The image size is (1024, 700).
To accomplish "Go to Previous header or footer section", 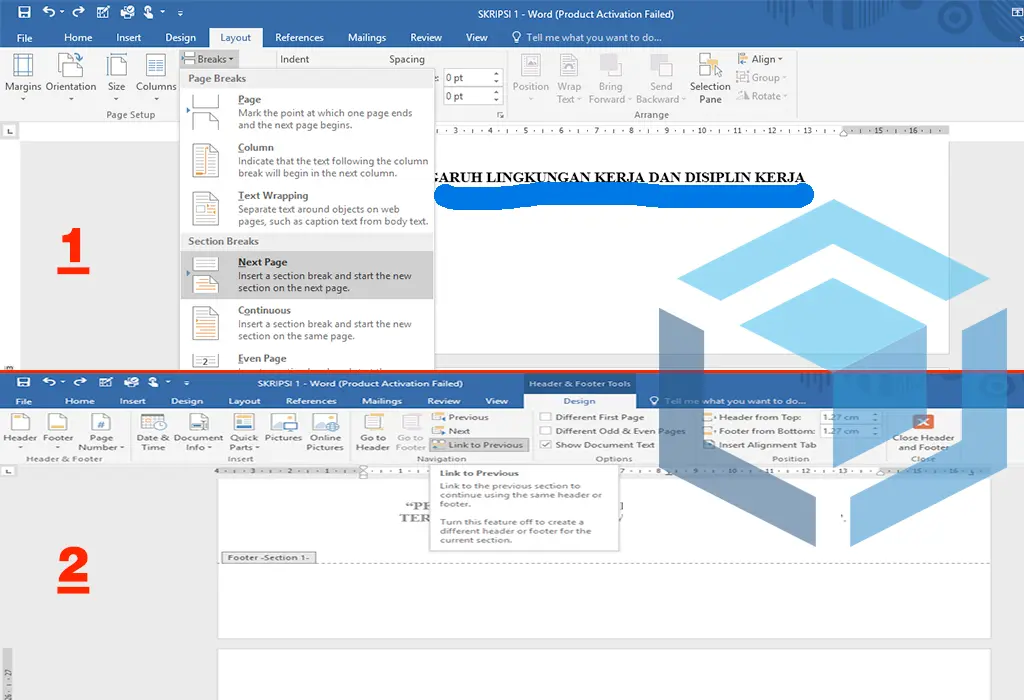I will click(x=460, y=417).
